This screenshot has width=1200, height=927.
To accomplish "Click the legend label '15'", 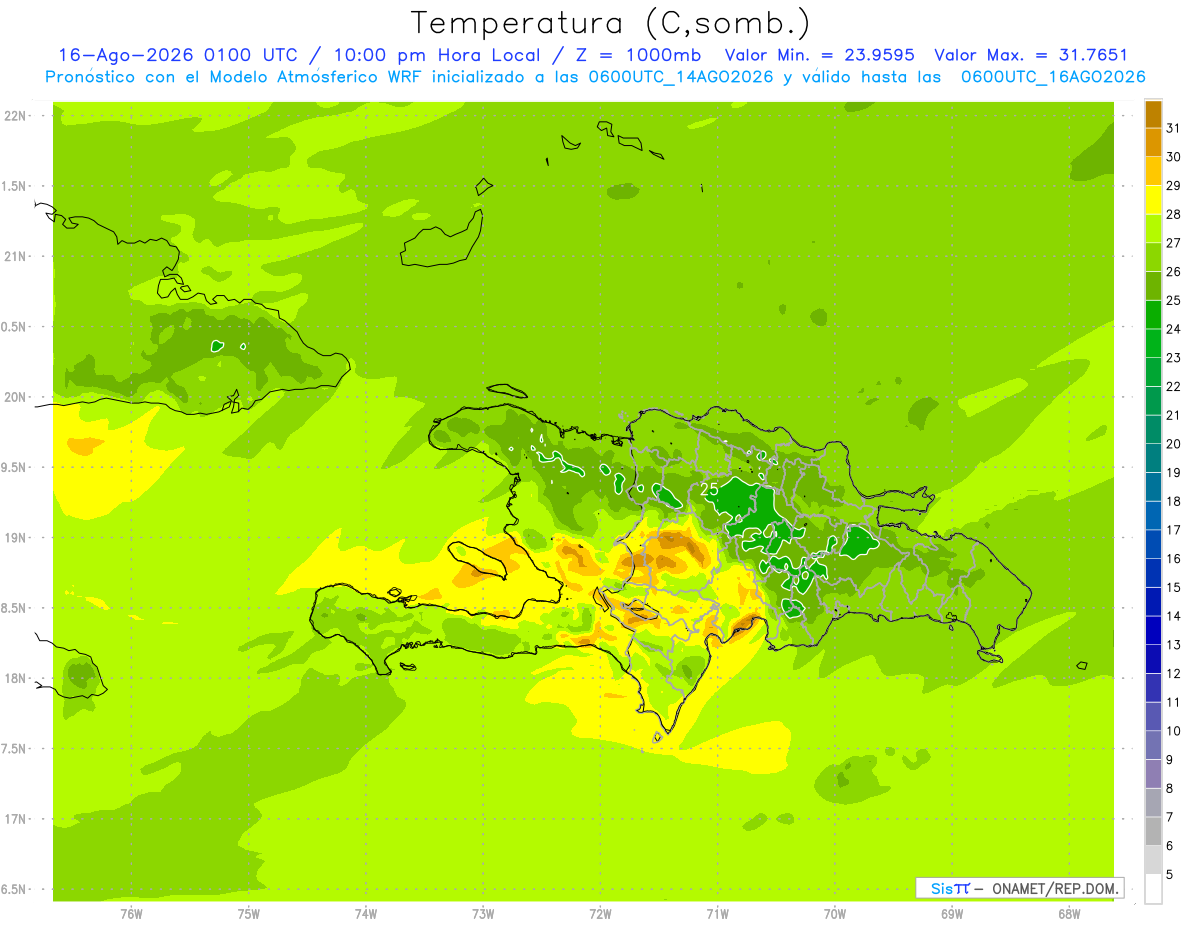I will tap(1173, 587).
